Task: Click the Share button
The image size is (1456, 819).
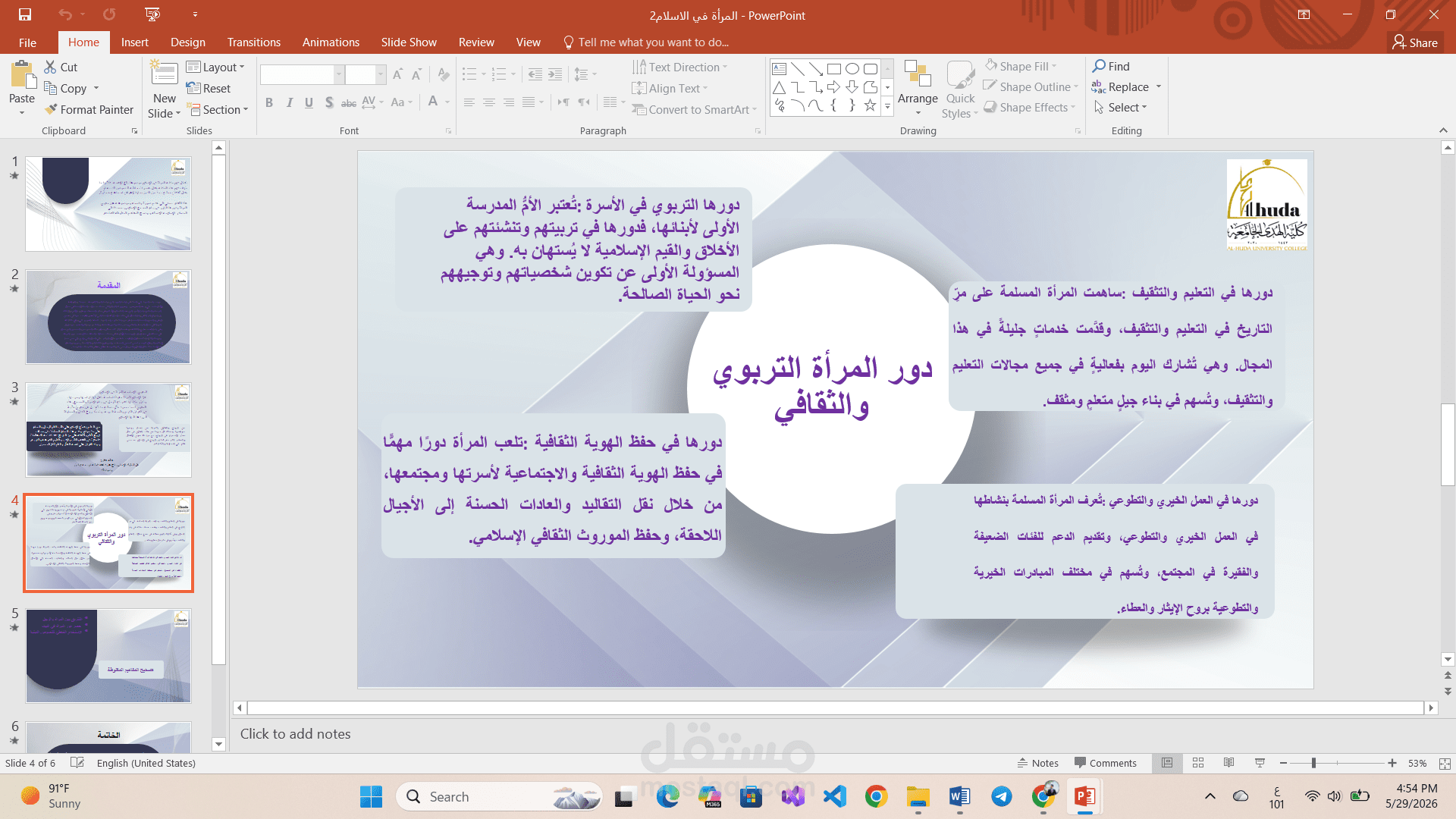Action: point(1415,42)
